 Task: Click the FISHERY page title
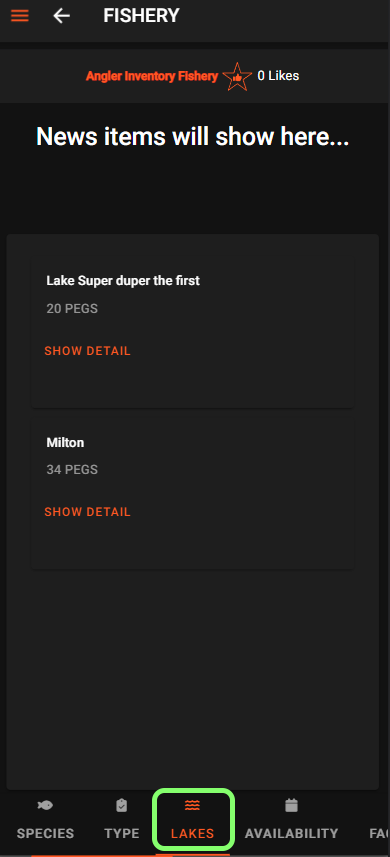pyautogui.click(x=141, y=15)
